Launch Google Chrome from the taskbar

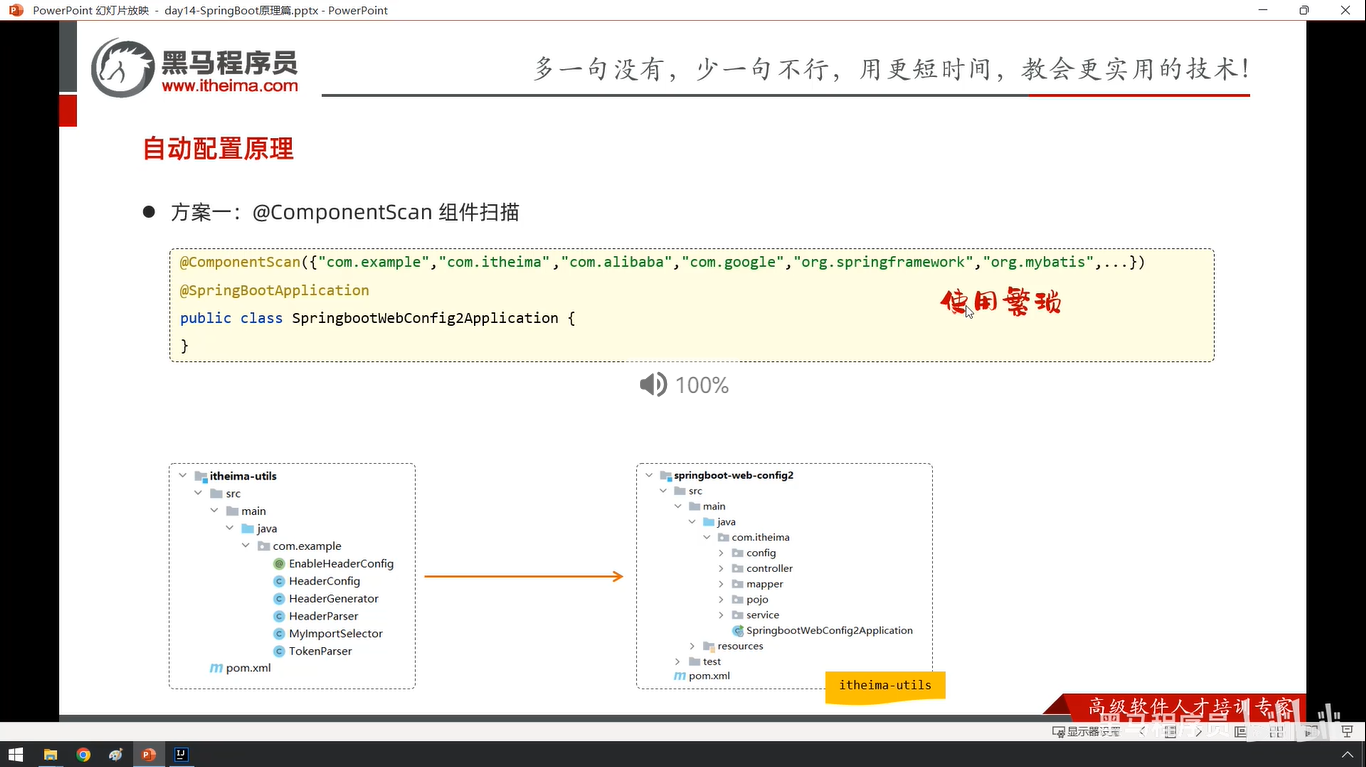click(x=83, y=755)
